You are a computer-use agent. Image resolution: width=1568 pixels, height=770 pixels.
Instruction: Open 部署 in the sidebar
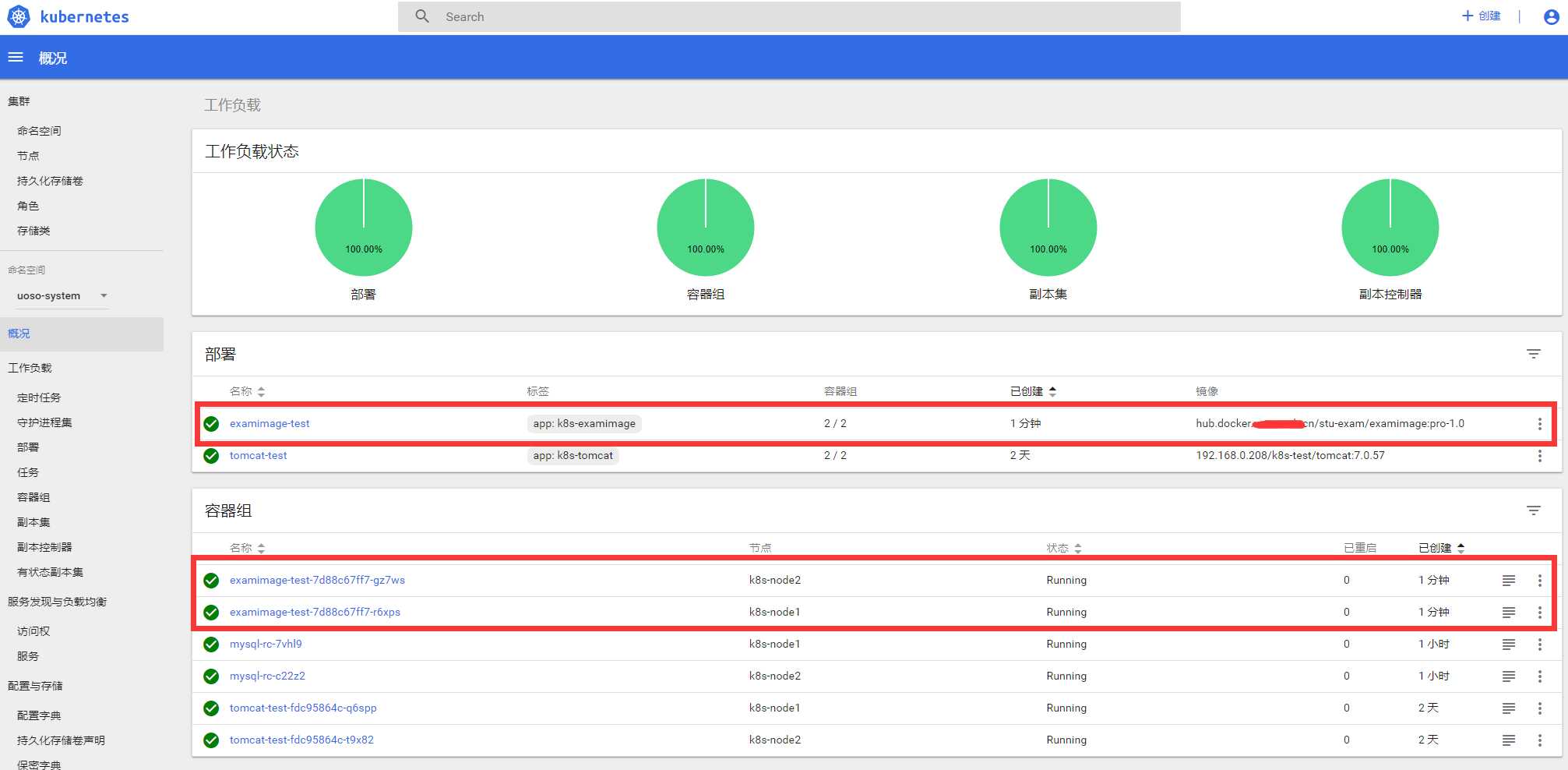pyautogui.click(x=28, y=447)
